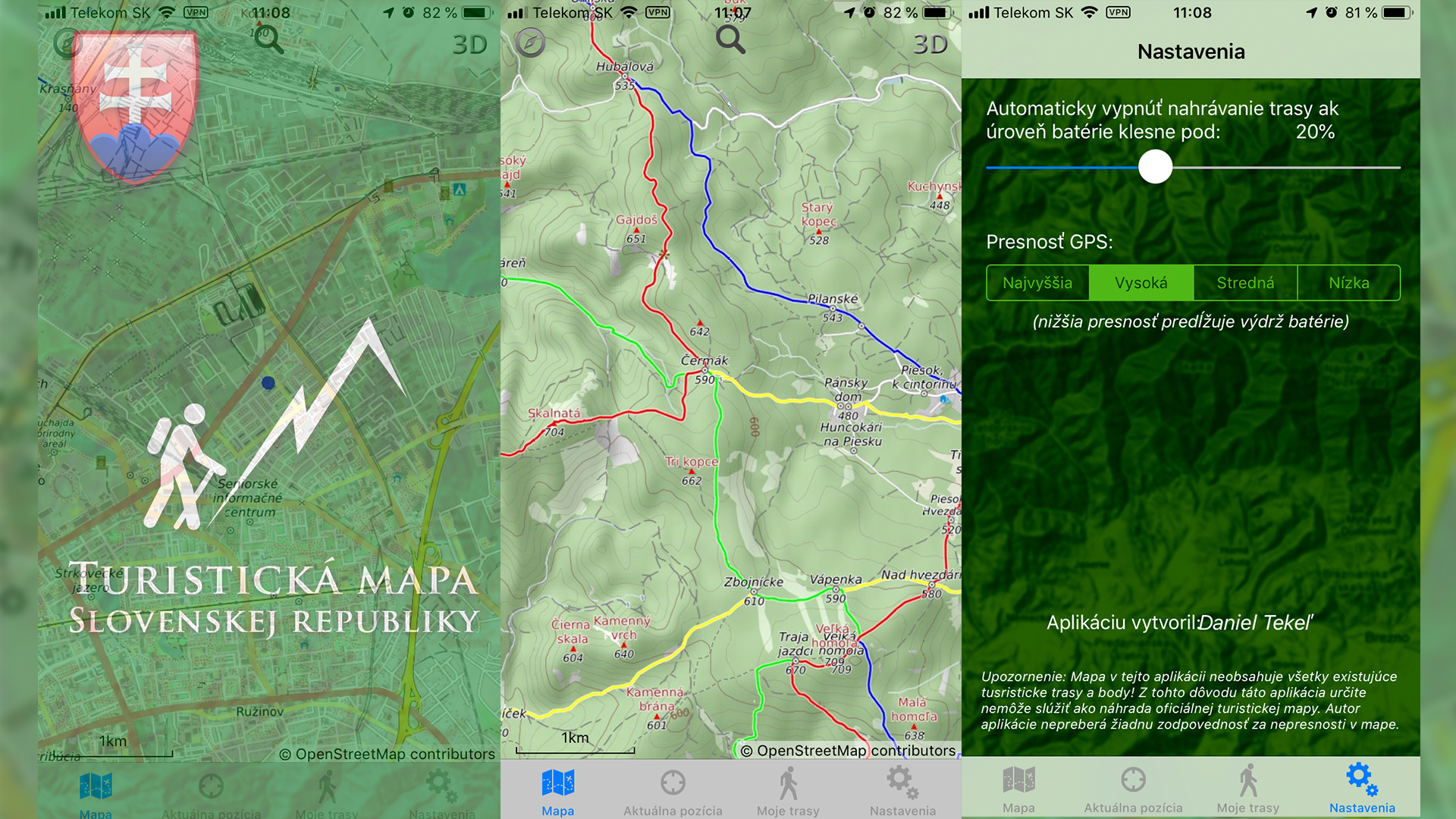This screenshot has width=1456, height=819.
Task: Tap Ružinov label on left map
Action: pos(259,711)
